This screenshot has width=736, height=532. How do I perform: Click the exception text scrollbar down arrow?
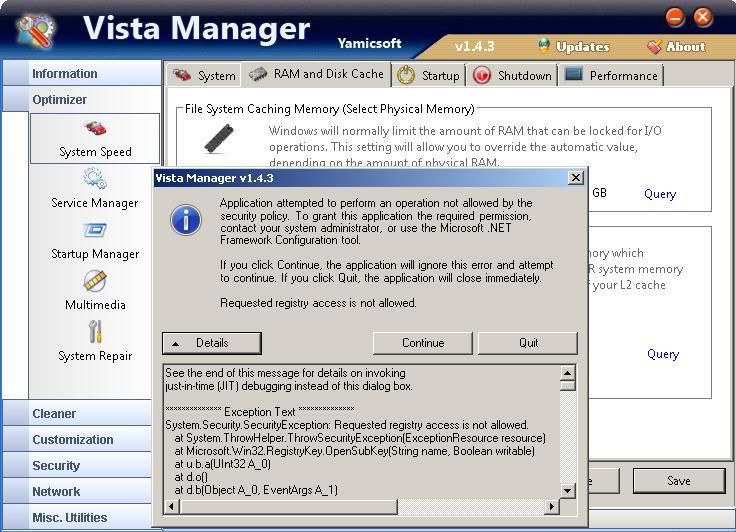(x=568, y=490)
